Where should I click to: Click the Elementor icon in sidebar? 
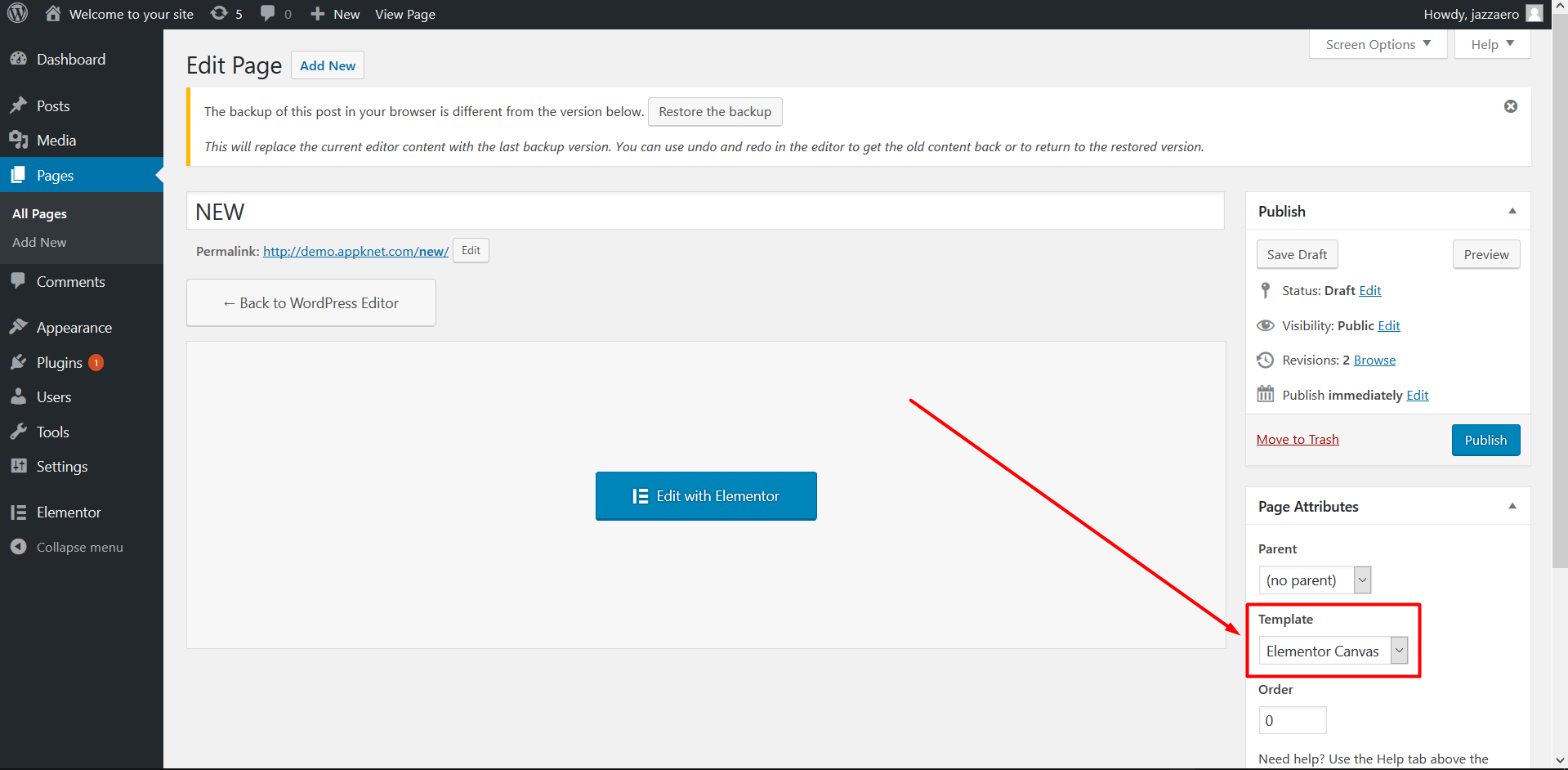(19, 513)
